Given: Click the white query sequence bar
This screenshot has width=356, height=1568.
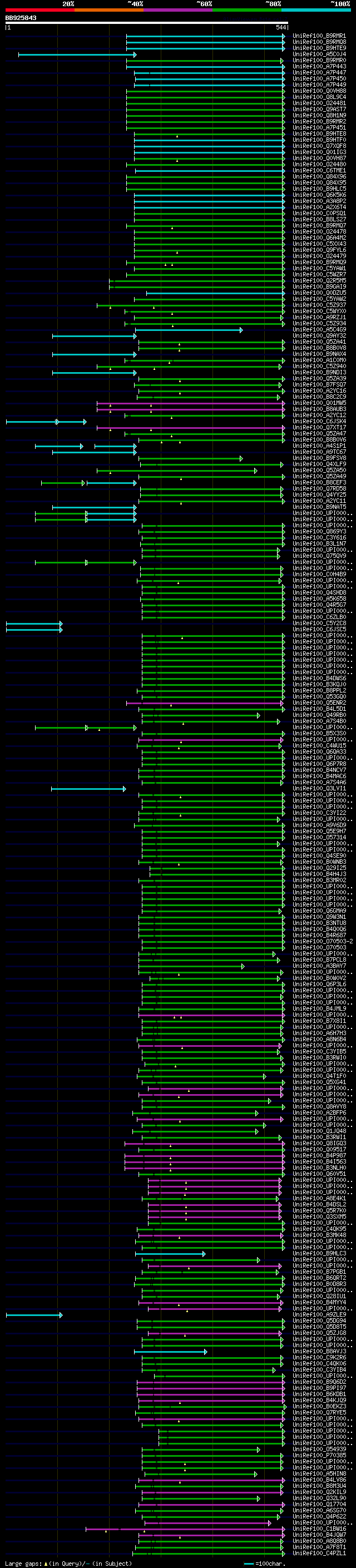Looking at the screenshot, I should pyautogui.click(x=147, y=23).
